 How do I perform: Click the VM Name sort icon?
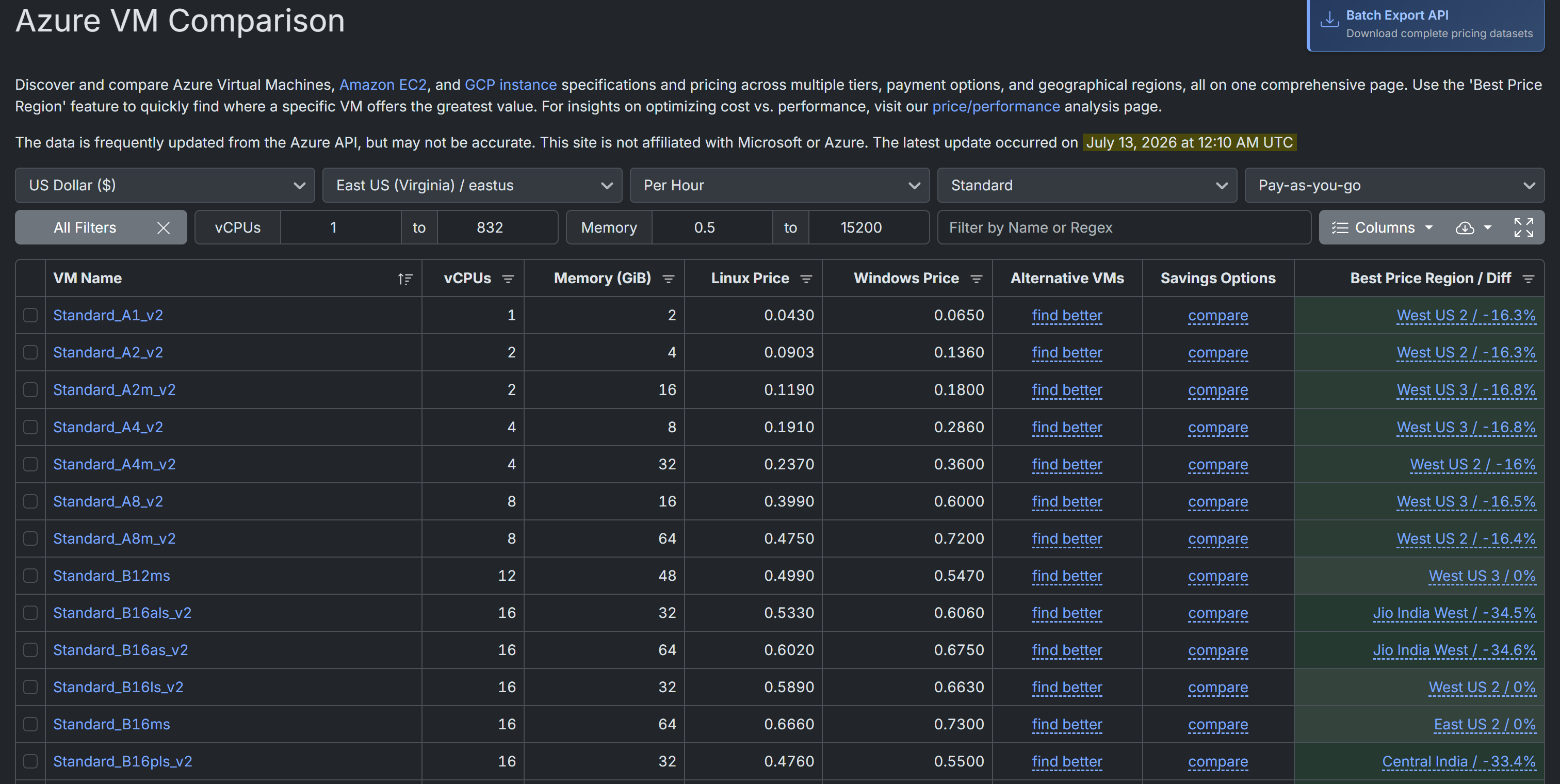pos(405,279)
